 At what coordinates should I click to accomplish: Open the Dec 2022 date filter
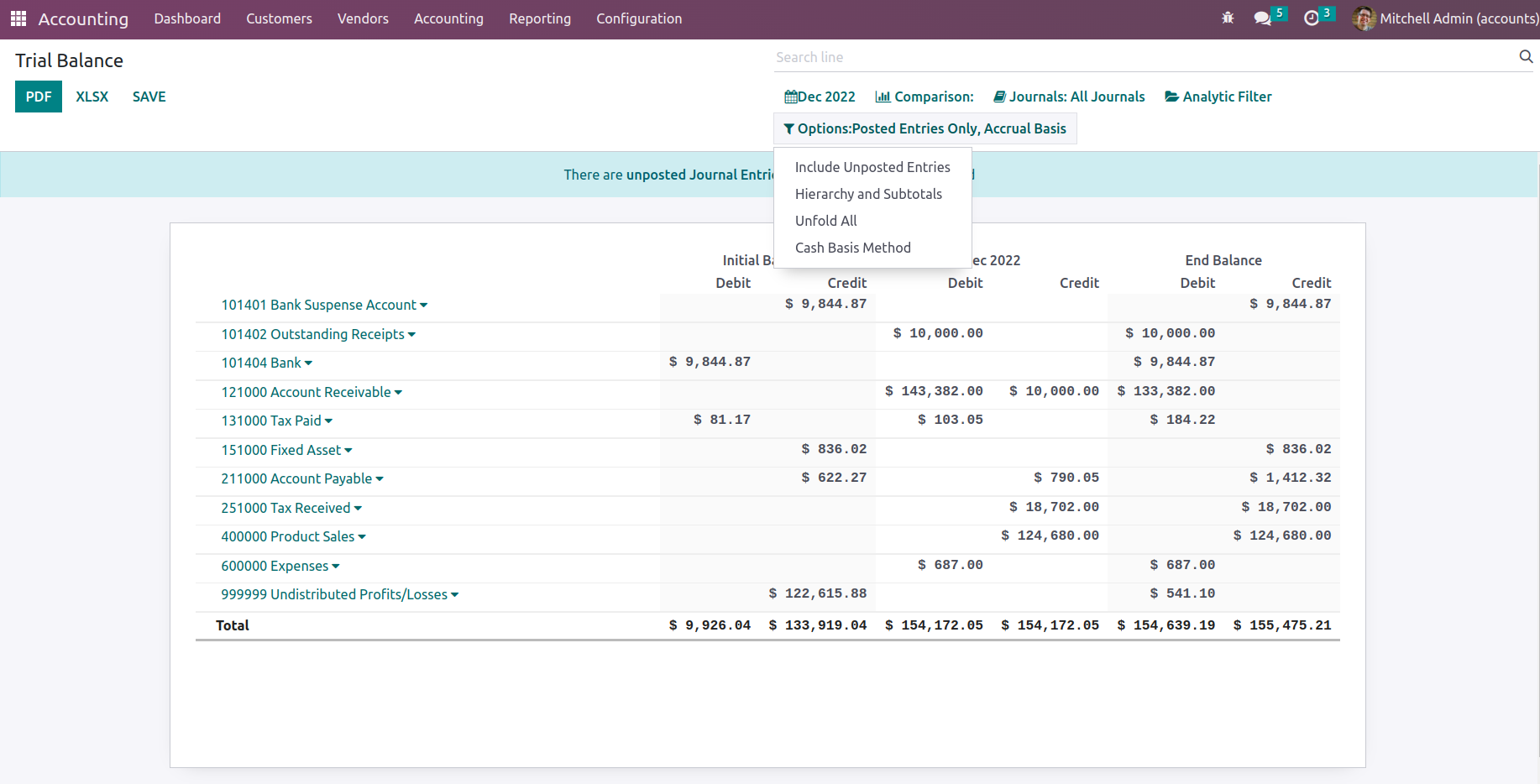click(820, 97)
